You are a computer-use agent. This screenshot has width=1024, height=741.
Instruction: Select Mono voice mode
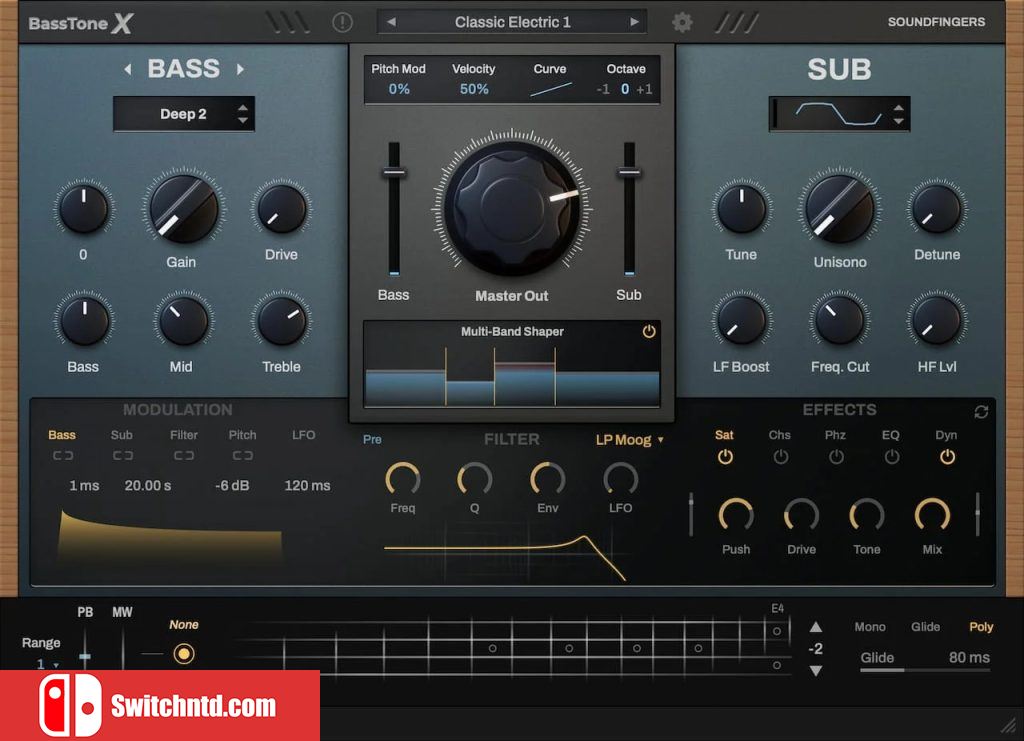point(870,627)
